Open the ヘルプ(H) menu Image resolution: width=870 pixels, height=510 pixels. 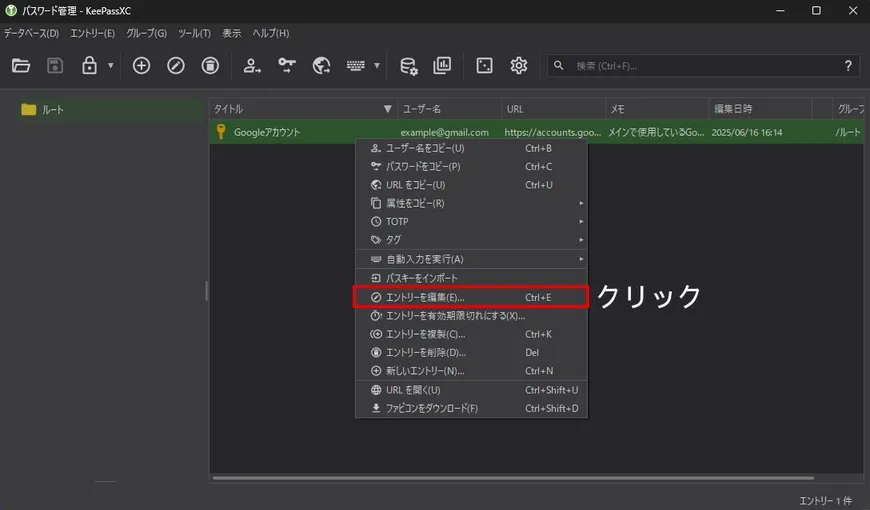pos(271,33)
